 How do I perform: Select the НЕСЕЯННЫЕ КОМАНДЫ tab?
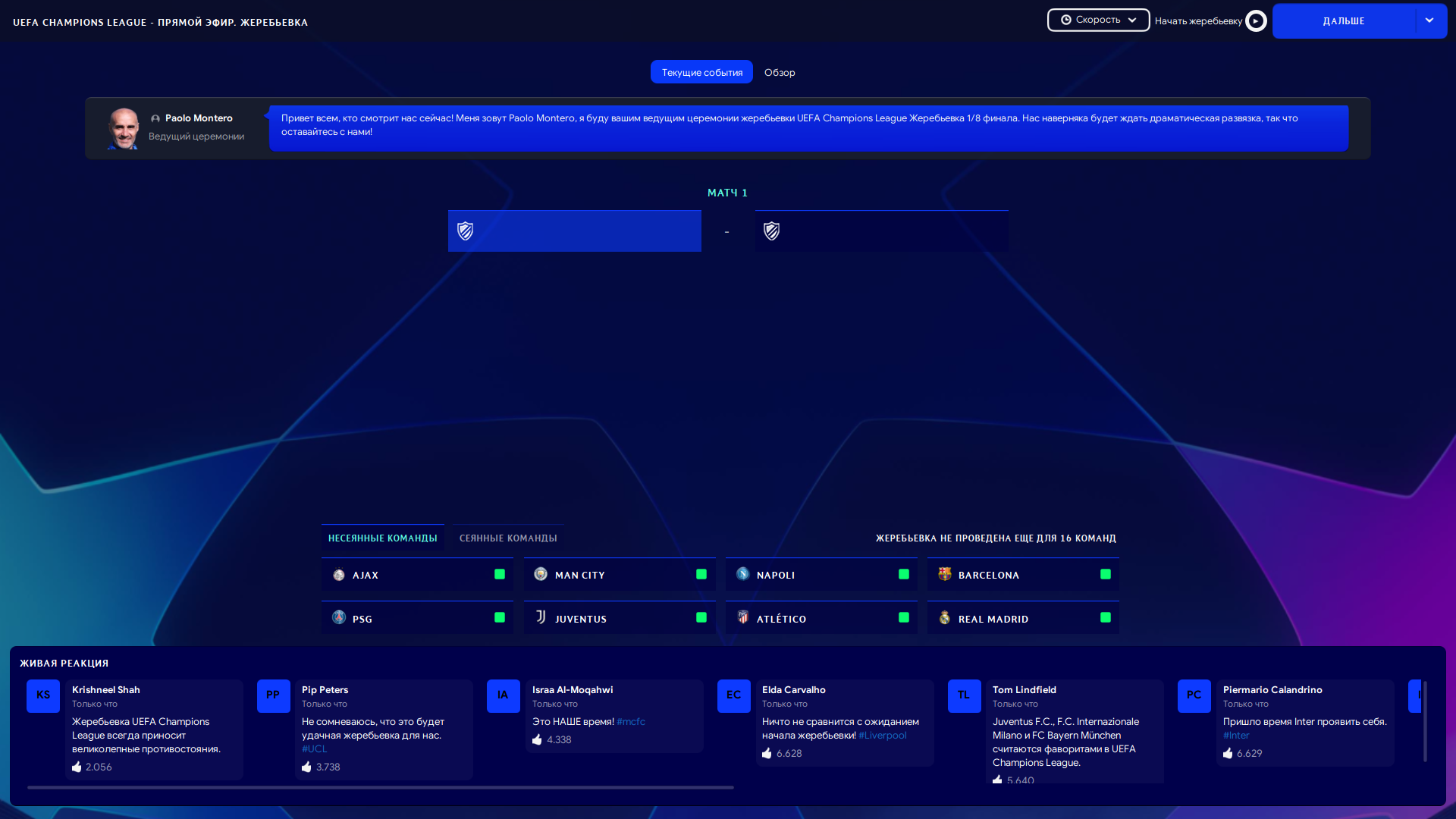click(382, 538)
